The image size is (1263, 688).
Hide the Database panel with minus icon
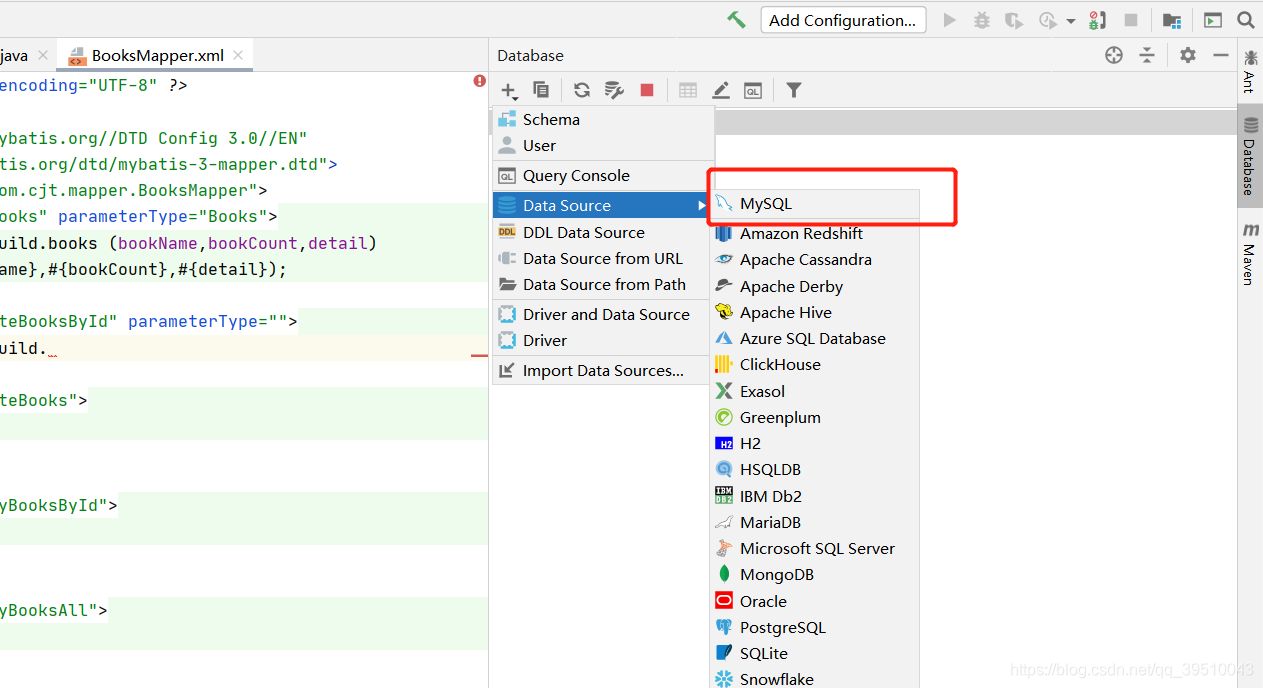(x=1221, y=55)
